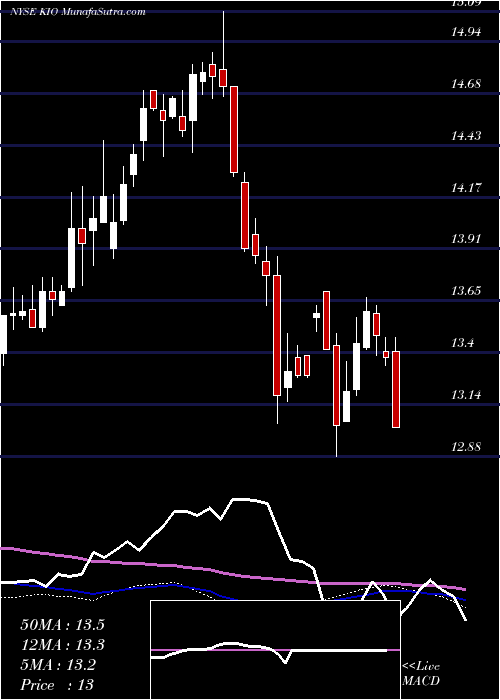Click the 5MA : 13.2 readout
Viewport: 500px width, 700px height.
[x=58, y=665]
